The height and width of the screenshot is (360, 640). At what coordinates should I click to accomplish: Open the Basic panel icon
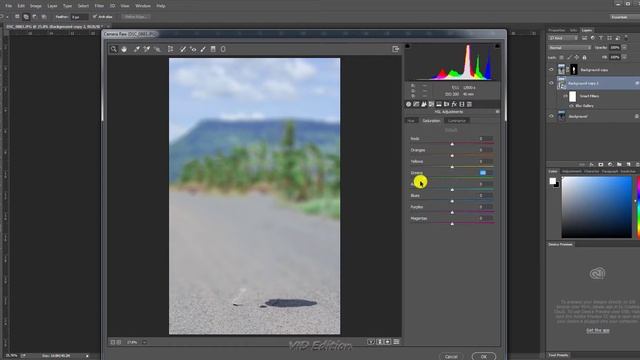click(409, 104)
